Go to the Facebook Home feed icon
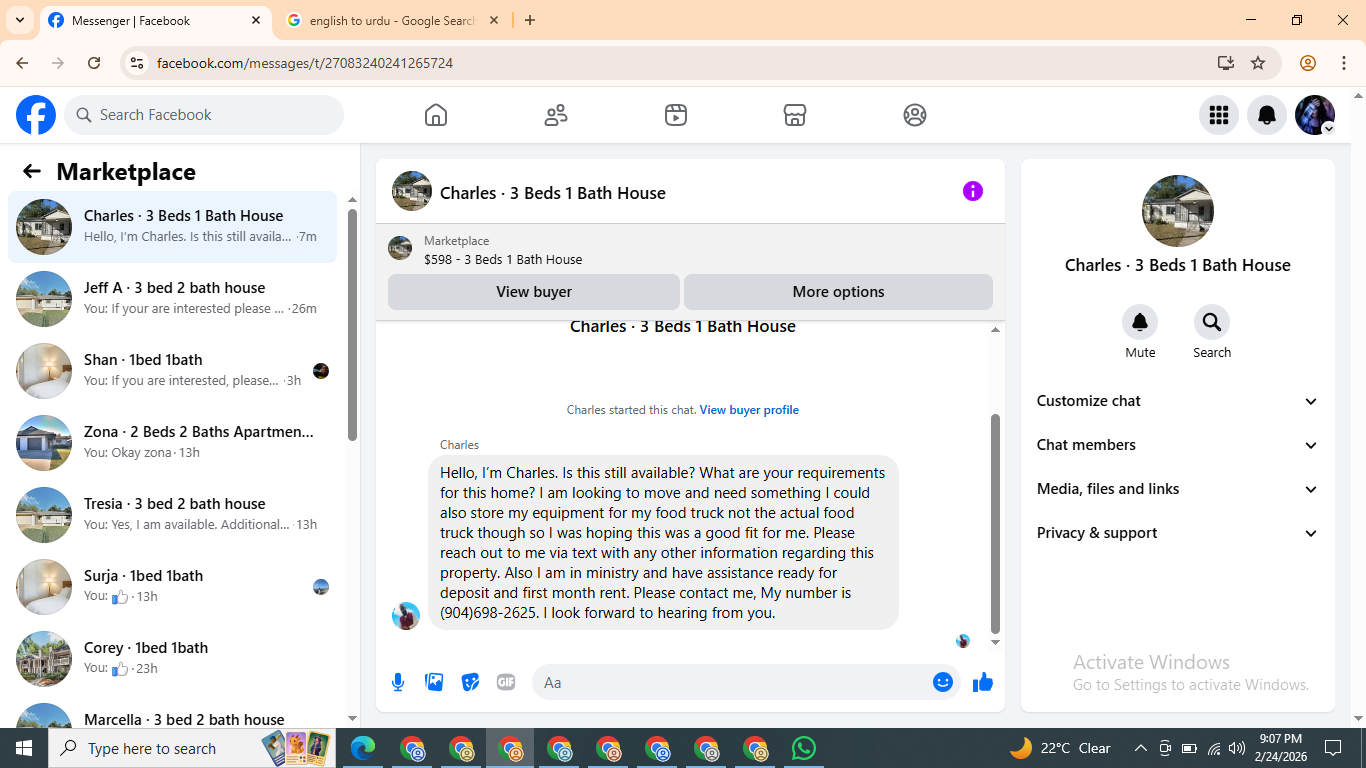The width and height of the screenshot is (1366, 768). [x=436, y=115]
